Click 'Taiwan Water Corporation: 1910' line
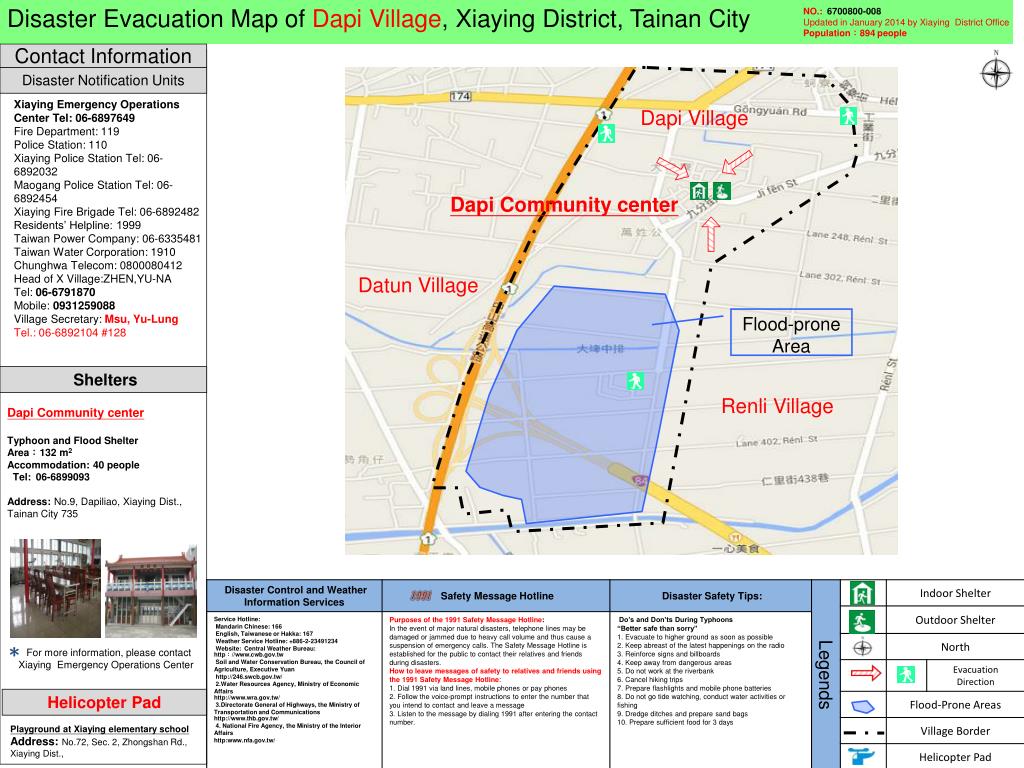The image size is (1024, 768). point(95,252)
